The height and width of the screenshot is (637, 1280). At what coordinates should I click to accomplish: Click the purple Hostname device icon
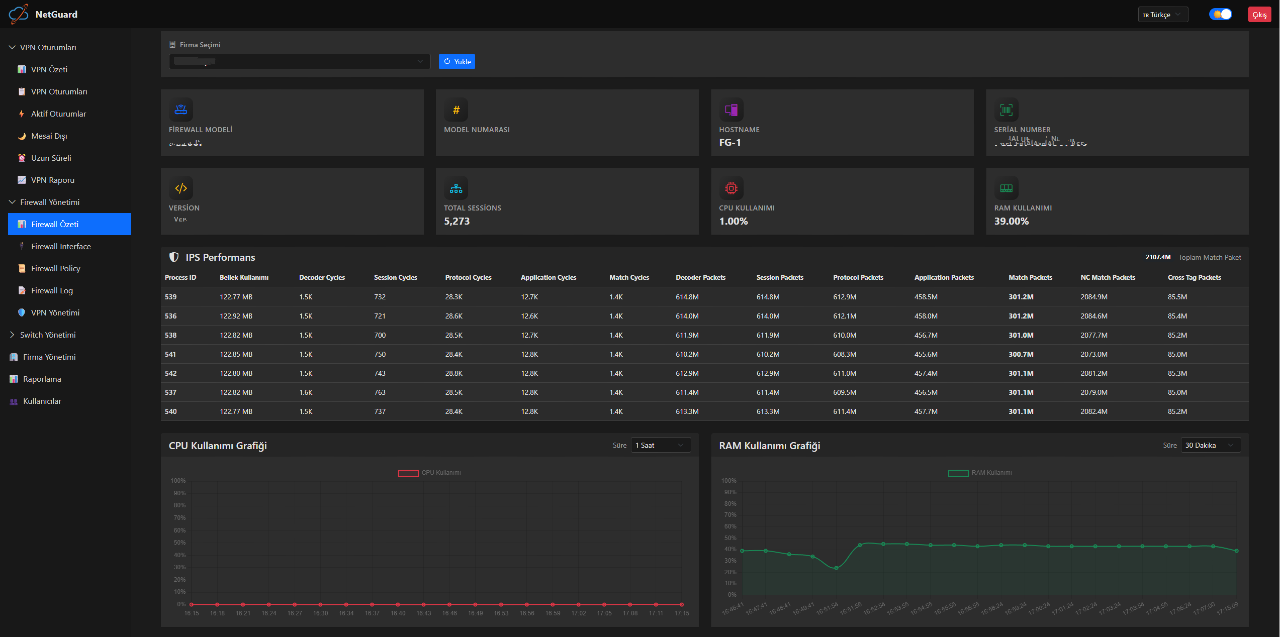click(x=731, y=110)
